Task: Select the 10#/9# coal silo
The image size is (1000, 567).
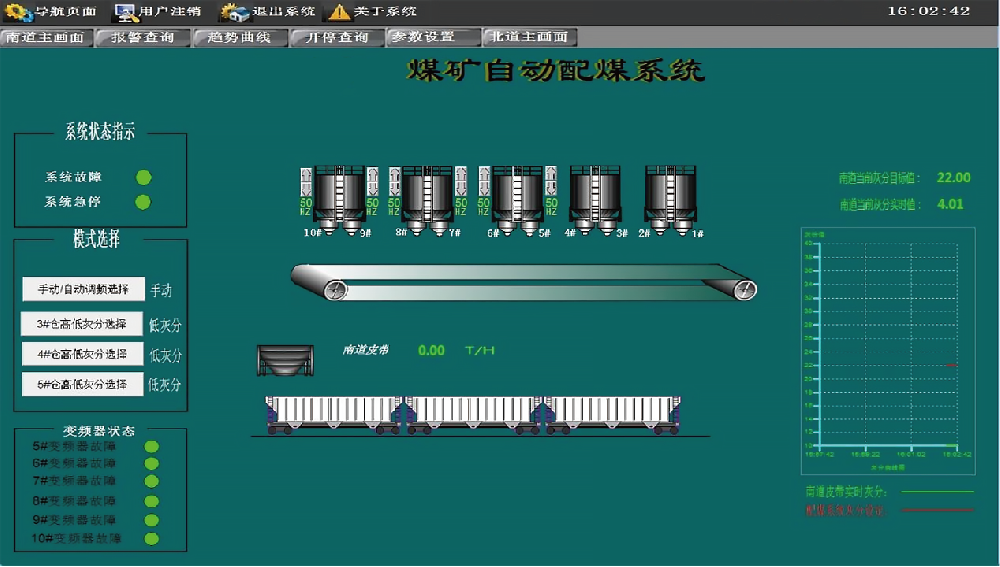Action: (x=340, y=196)
